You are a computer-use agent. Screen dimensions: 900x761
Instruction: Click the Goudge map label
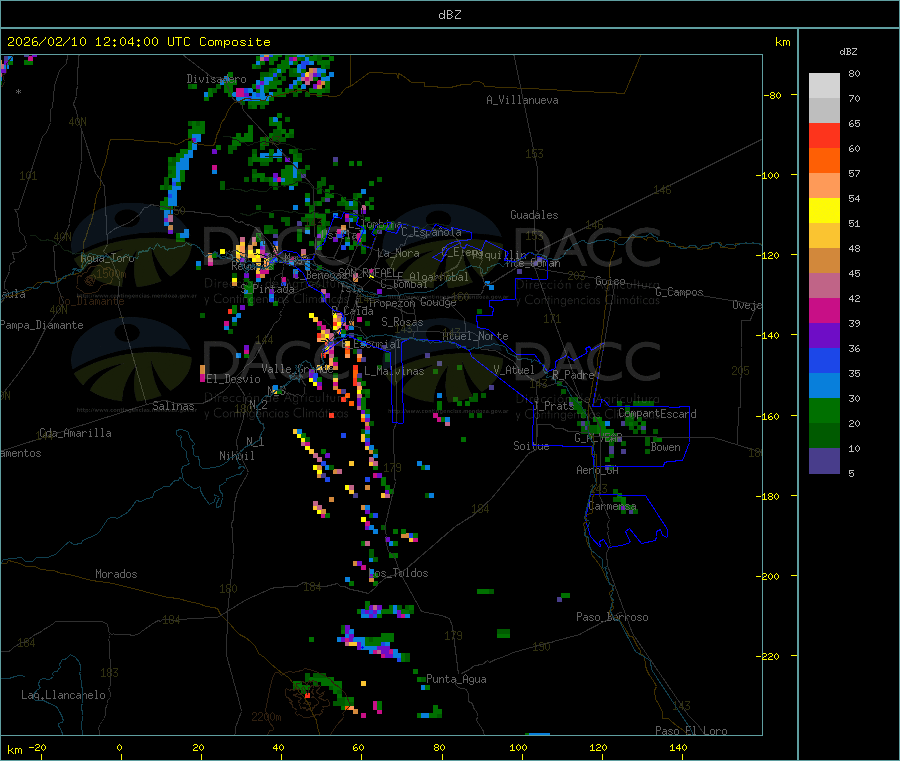[438, 302]
